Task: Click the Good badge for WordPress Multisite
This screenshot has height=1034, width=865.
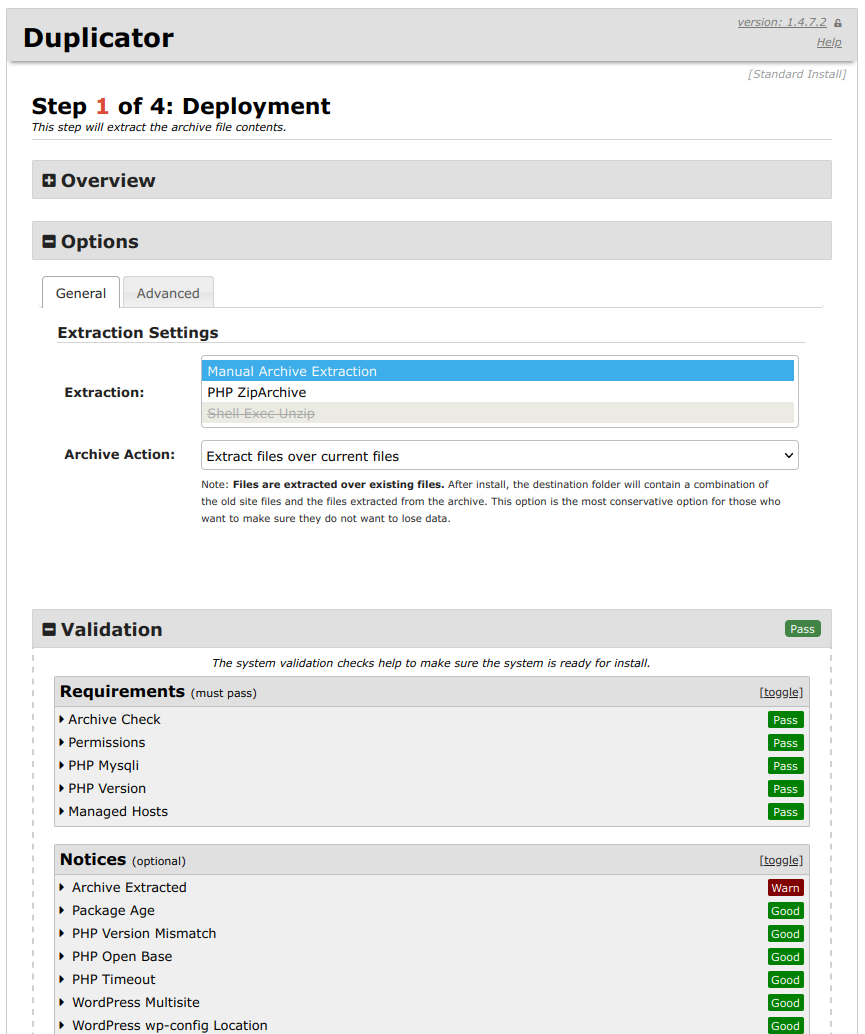Action: (x=785, y=1004)
